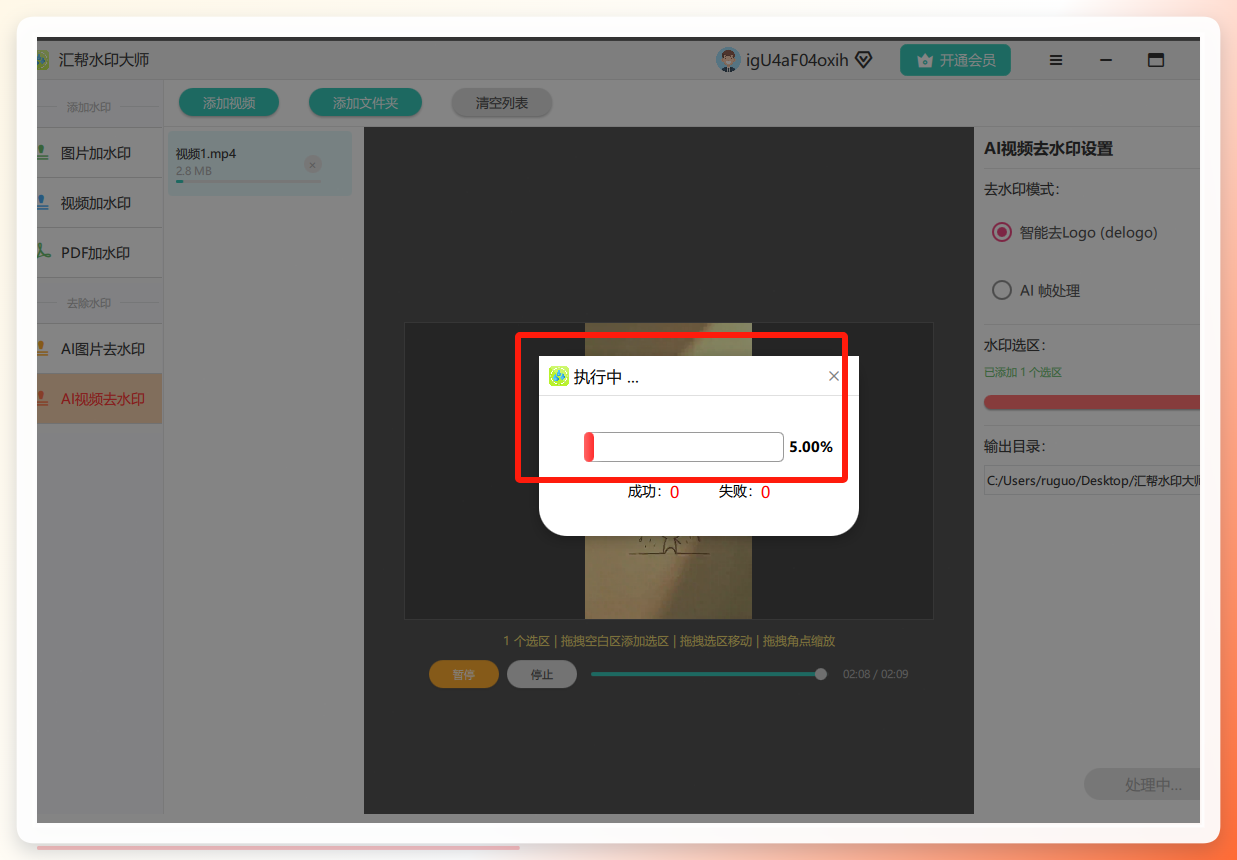This screenshot has width=1237, height=860.
Task: Minimize the 汇帮水印大师 window
Action: (x=1106, y=60)
